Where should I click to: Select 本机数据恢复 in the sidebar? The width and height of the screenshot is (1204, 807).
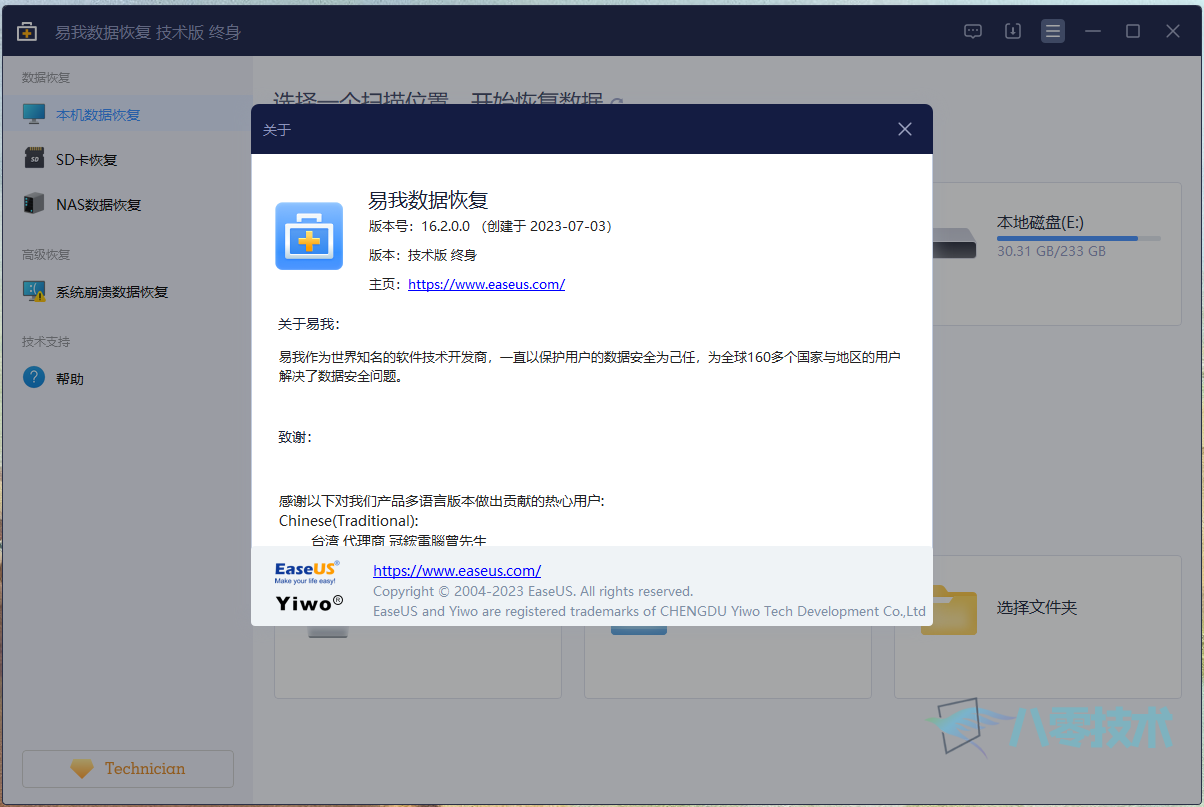click(x=127, y=115)
